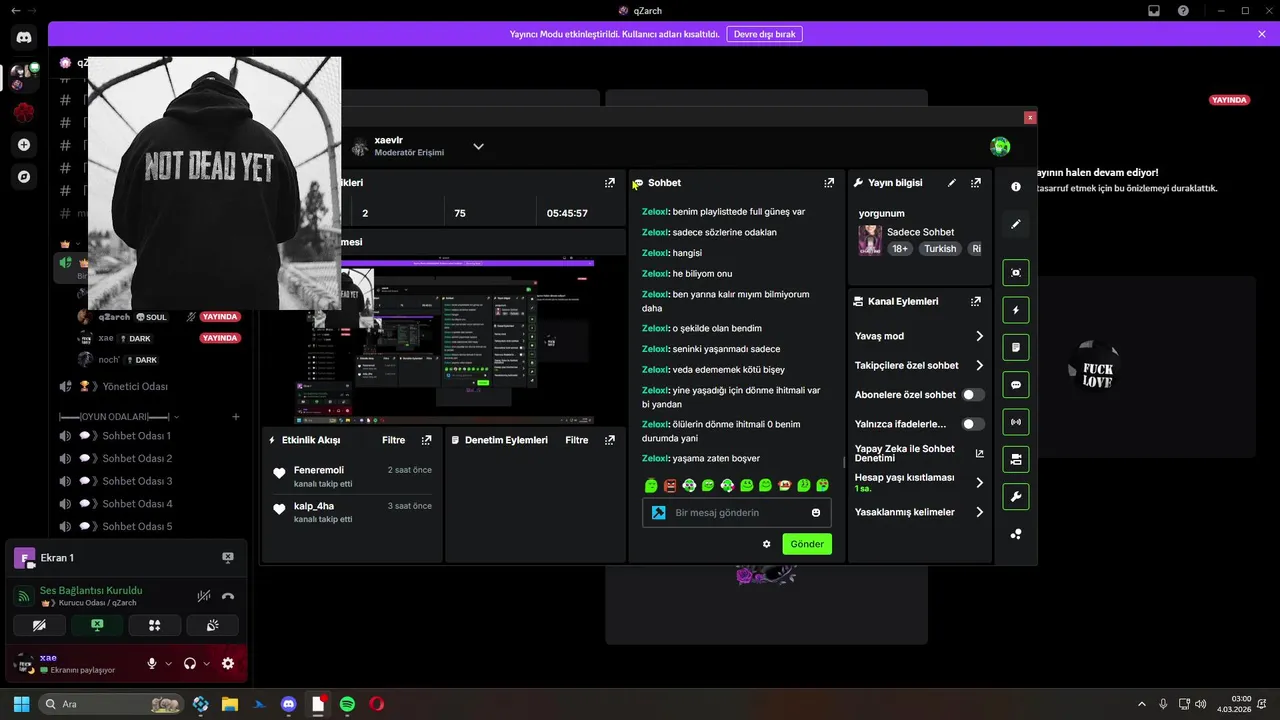Toggle the broadcast signal panel icon
The width and height of the screenshot is (1280, 720).
[x=1016, y=422]
